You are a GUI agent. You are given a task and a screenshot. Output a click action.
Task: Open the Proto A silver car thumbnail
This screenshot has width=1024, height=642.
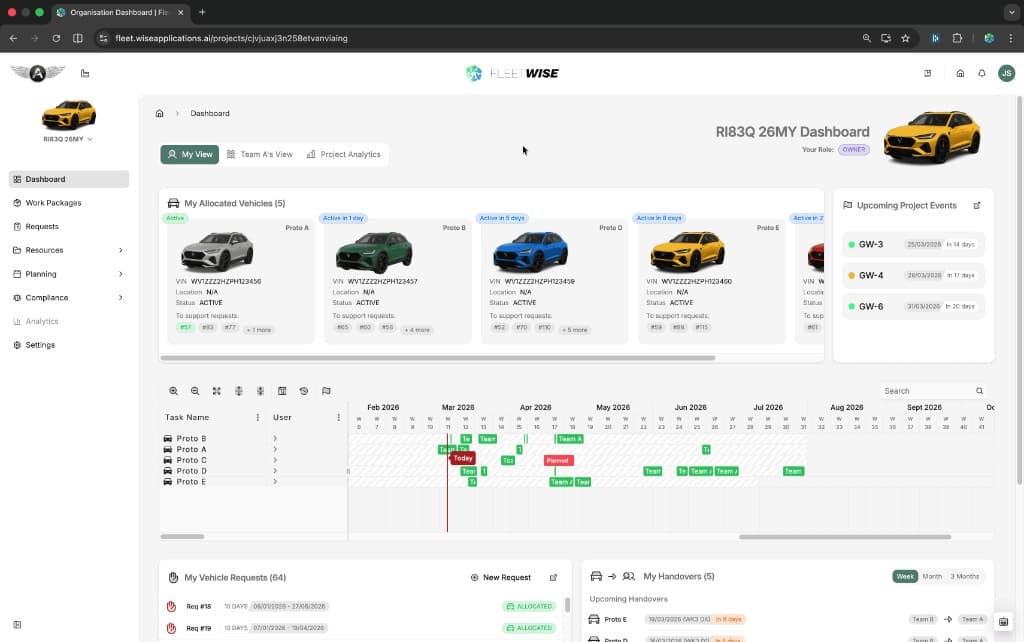(217, 251)
